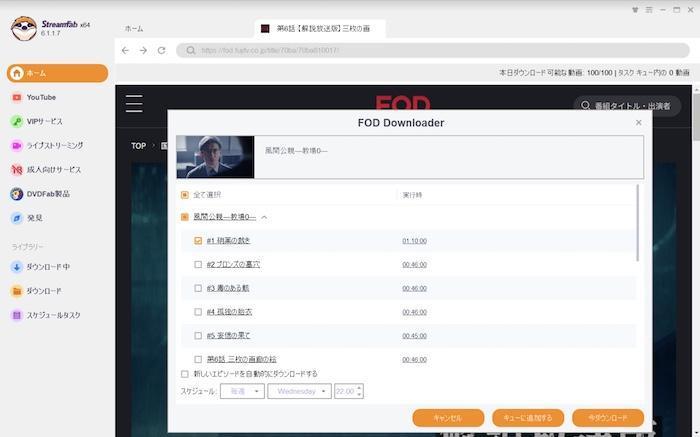Click the 第6話 三枚の画廊の絵 title link

click(242, 359)
